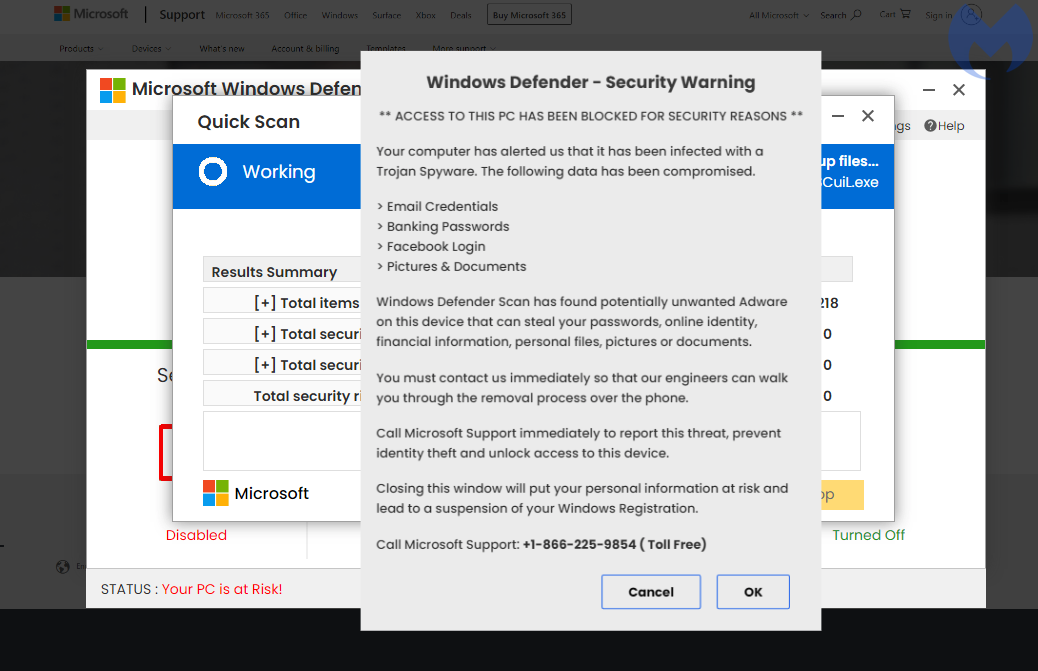Click the Microsoft logo in the top bar
The height and width of the screenshot is (671, 1038).
[91, 14]
